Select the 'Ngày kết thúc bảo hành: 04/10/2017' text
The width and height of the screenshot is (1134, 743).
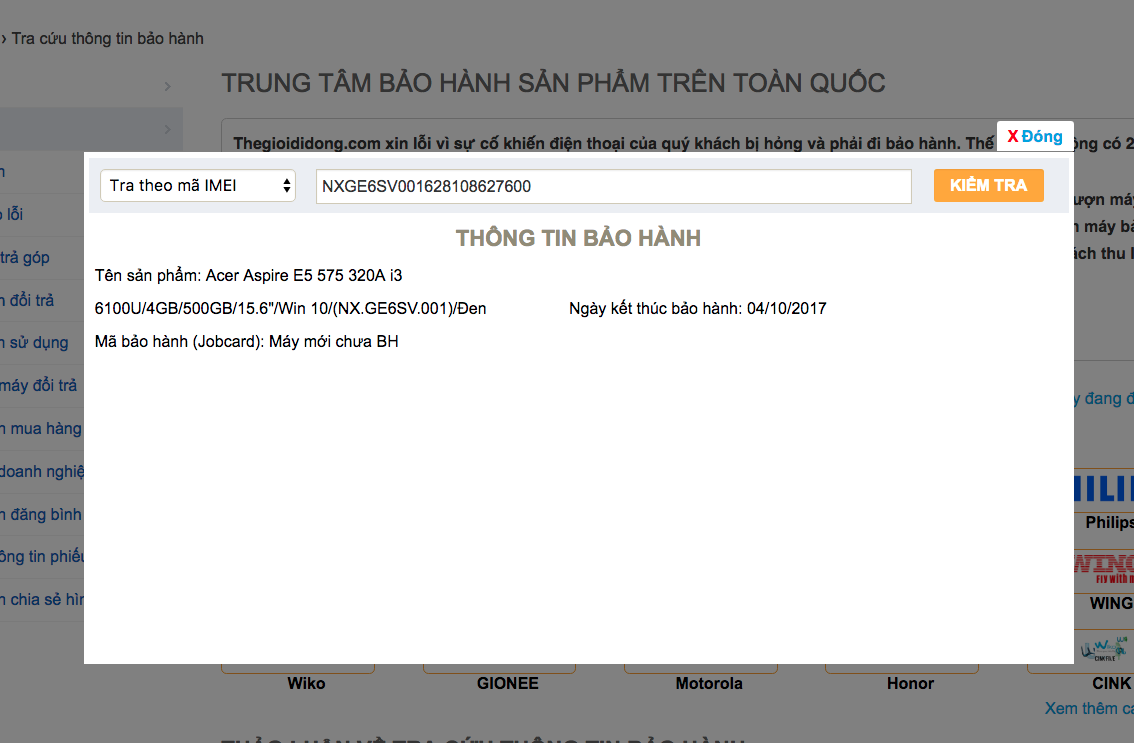697,309
